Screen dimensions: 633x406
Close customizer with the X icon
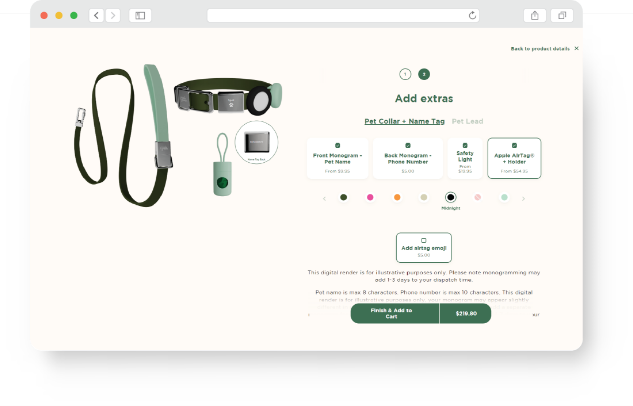(x=576, y=48)
